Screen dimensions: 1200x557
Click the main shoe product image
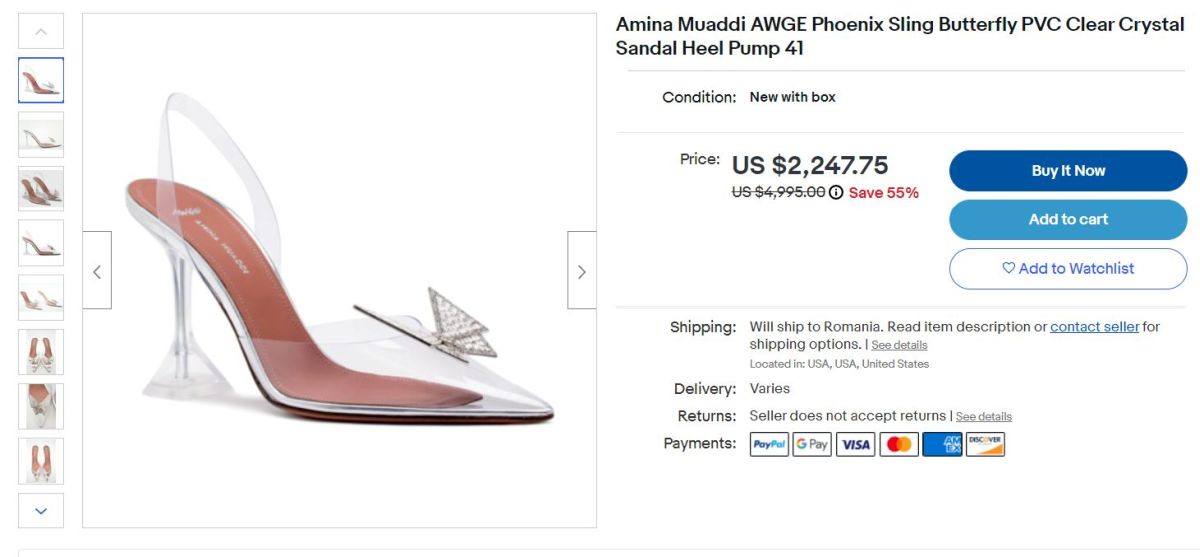pyautogui.click(x=340, y=270)
